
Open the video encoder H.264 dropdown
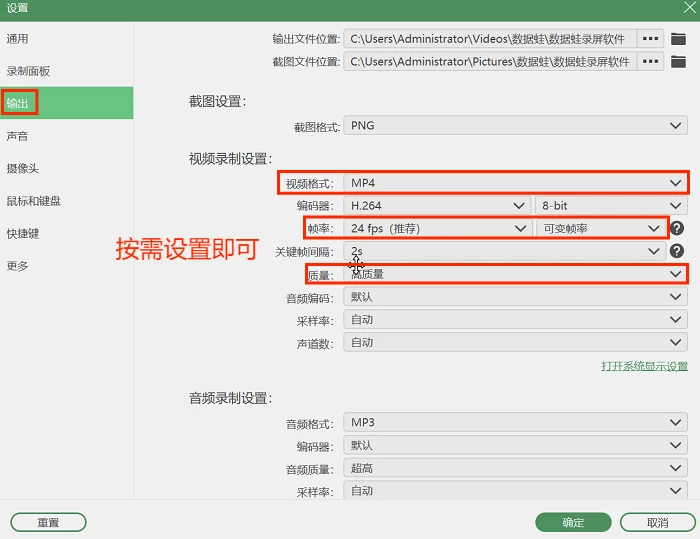[x=437, y=205]
